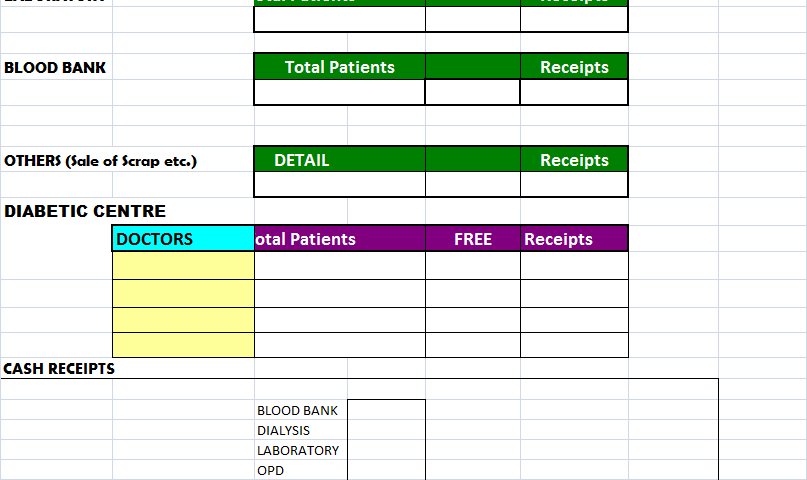Viewport: 807px width, 480px height.
Task: Click the bordered cell next to BLOOD BANK label
Action: tap(387, 410)
